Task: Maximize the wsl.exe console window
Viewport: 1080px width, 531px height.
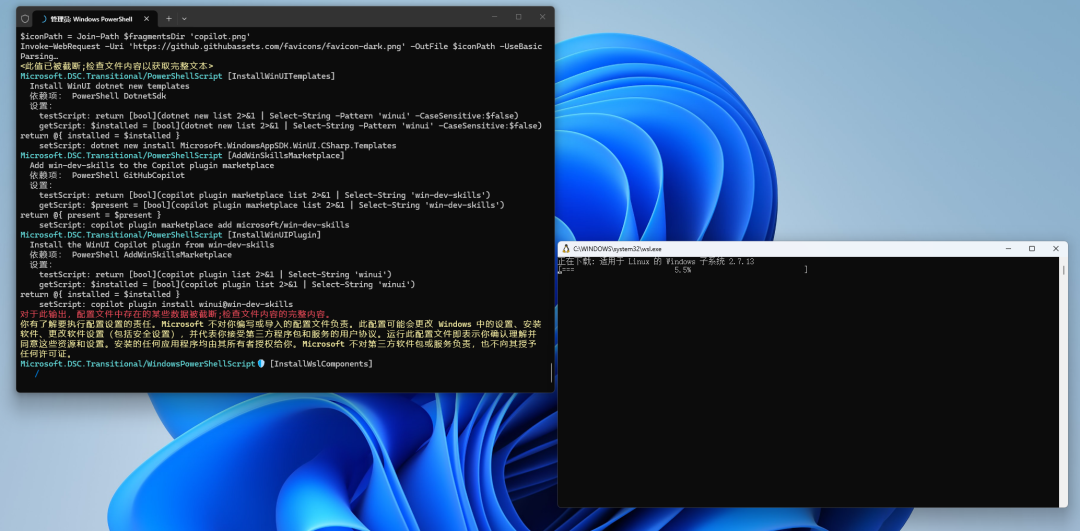Action: click(1032, 249)
